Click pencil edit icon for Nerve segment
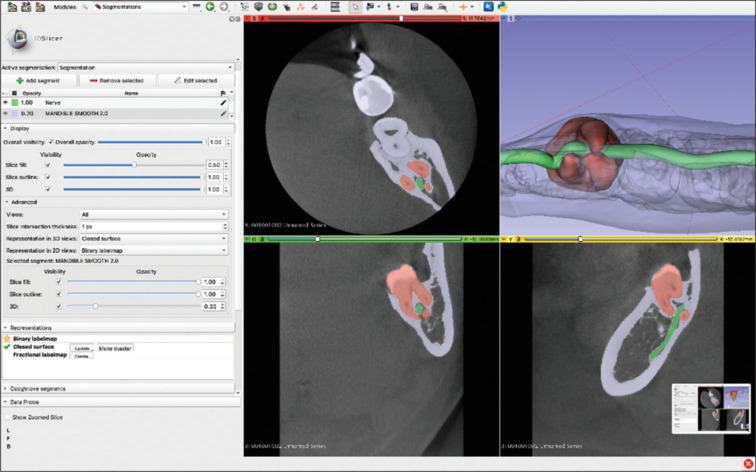This screenshot has height=472, width=756. coord(223,102)
